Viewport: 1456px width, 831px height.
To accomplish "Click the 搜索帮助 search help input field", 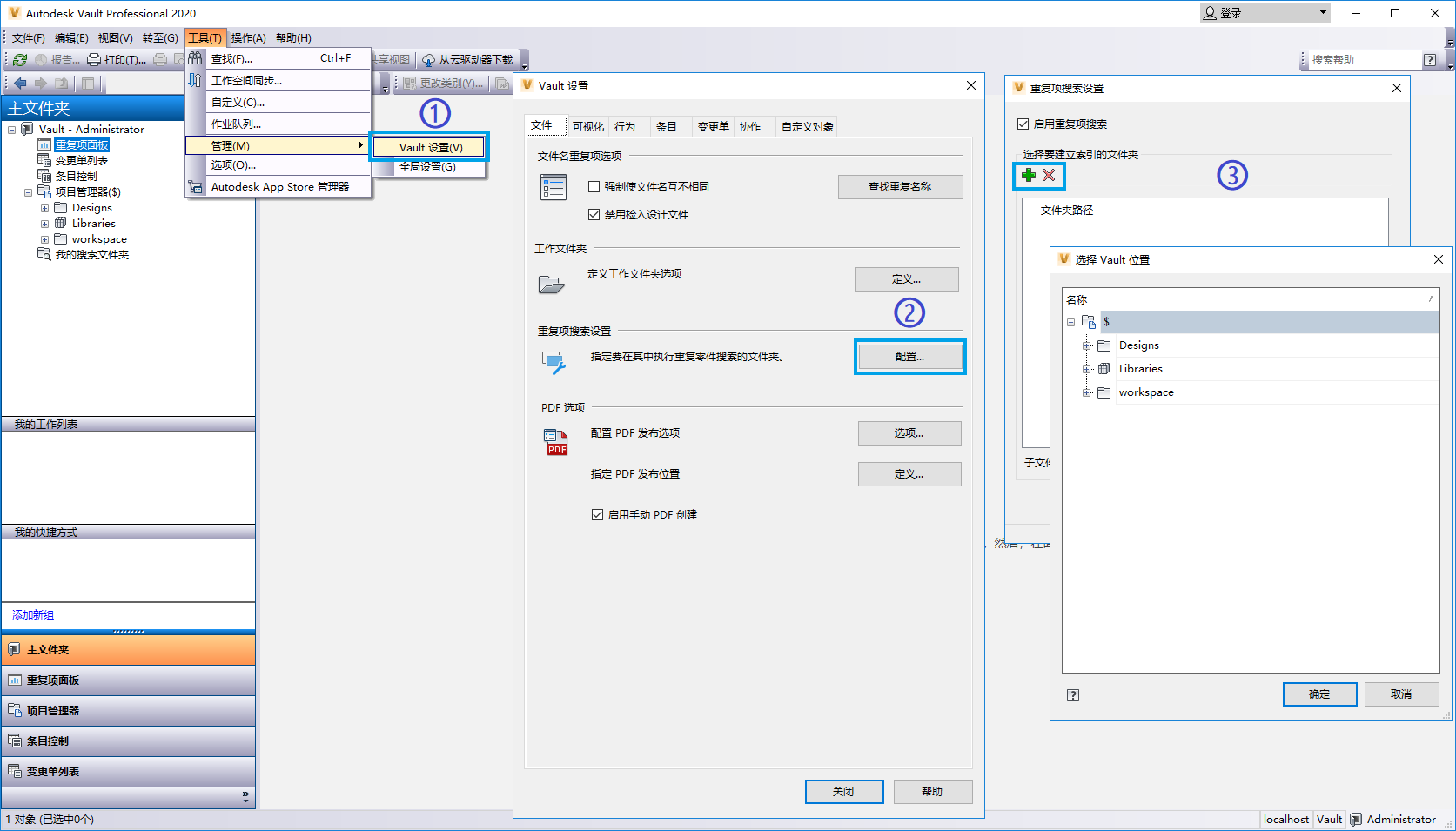I will click(1363, 60).
